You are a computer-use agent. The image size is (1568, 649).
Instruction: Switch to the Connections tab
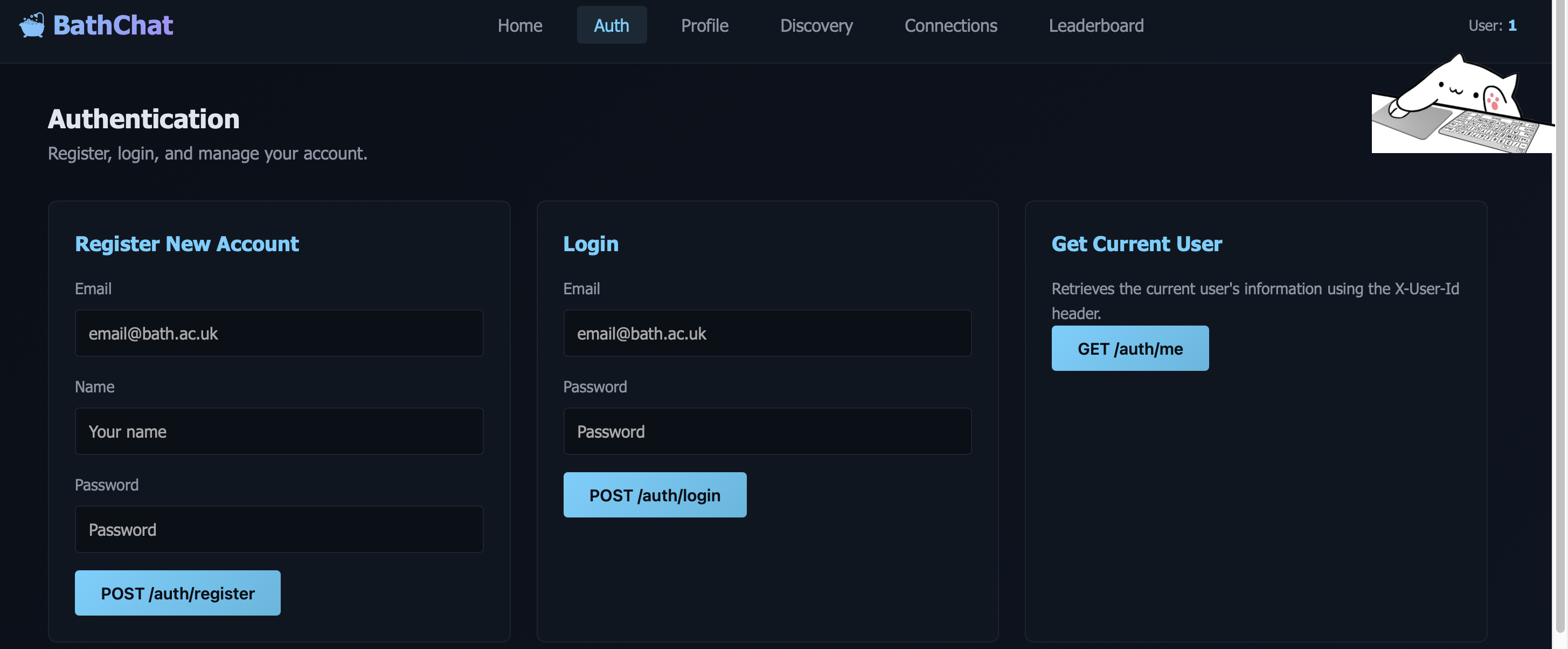(950, 25)
